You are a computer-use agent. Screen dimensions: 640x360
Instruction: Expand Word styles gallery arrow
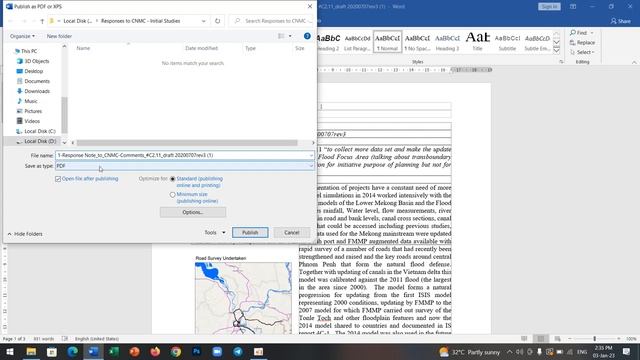point(556,51)
